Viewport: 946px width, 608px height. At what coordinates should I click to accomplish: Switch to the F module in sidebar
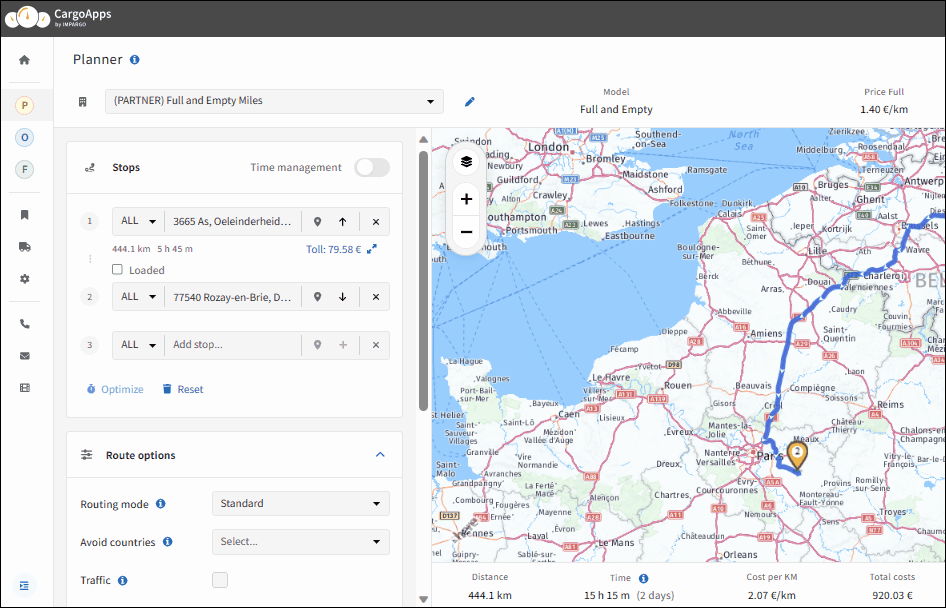pos(25,169)
